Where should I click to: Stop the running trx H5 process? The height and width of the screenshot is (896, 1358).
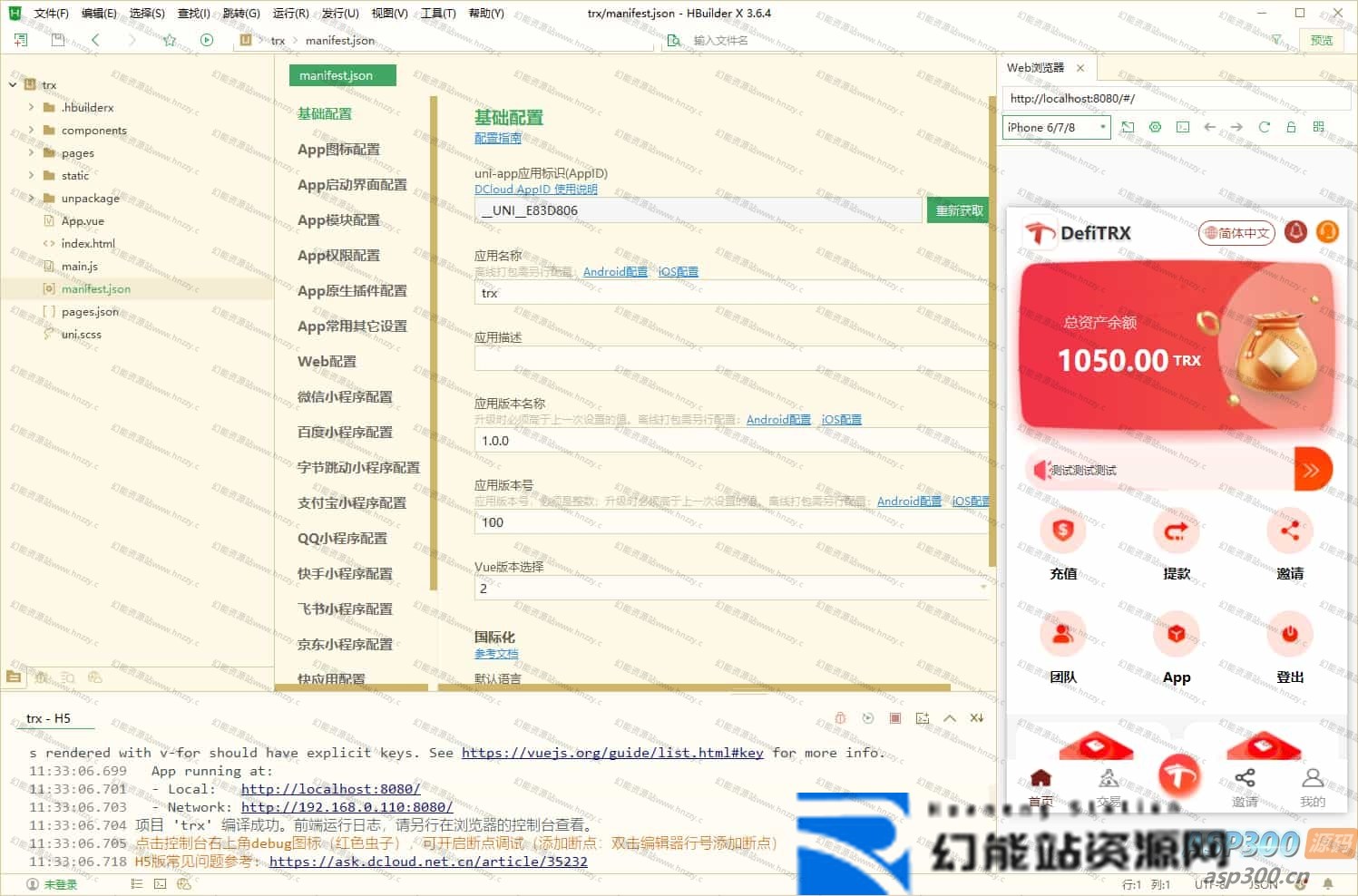pos(895,718)
